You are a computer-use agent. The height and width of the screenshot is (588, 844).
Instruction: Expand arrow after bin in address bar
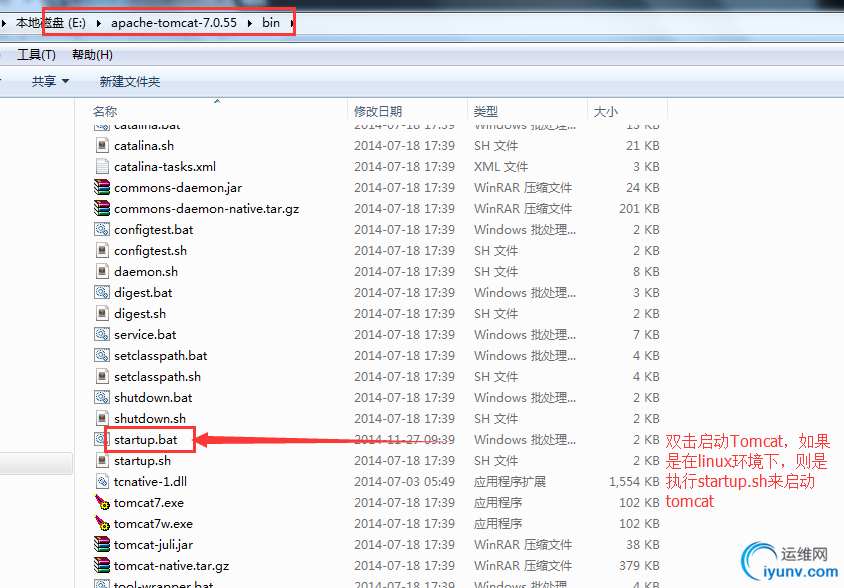point(292,23)
